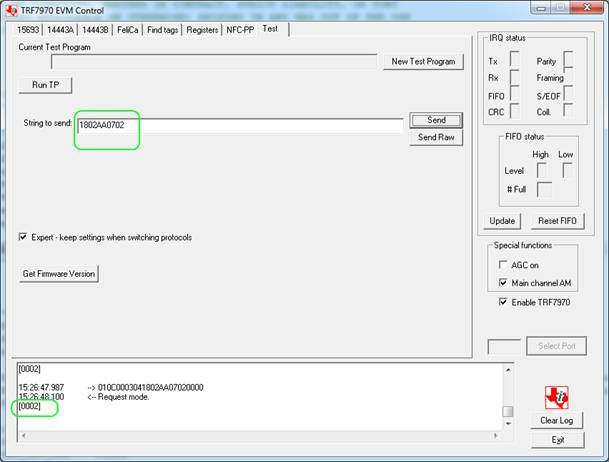Toggle Enable TRF7970 checkbox
609x462 pixels.
click(503, 302)
